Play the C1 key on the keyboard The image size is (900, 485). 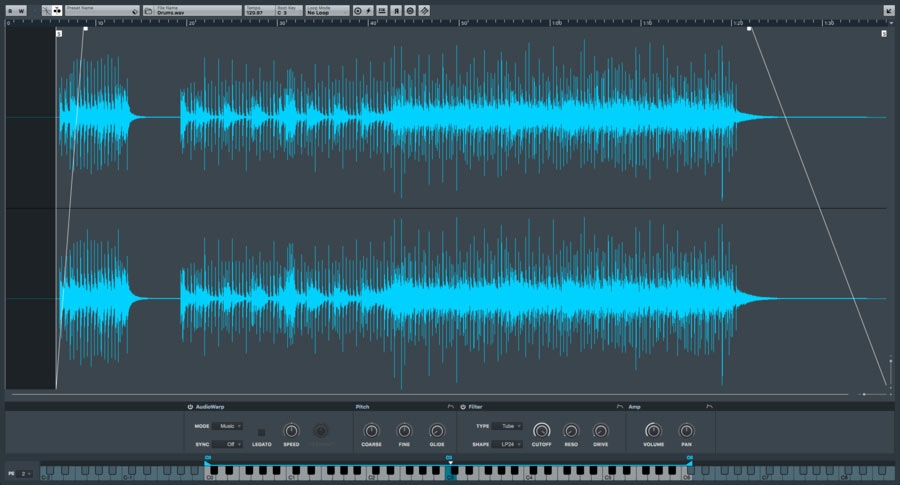tap(291, 476)
